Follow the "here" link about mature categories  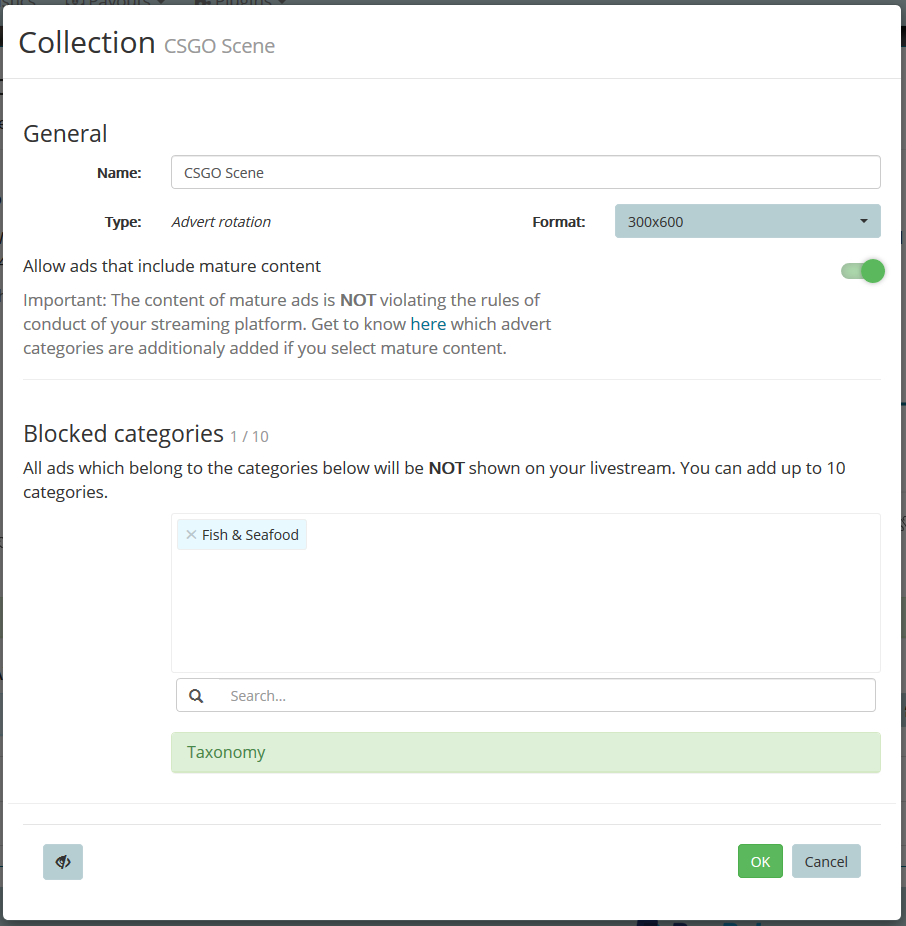(x=428, y=324)
